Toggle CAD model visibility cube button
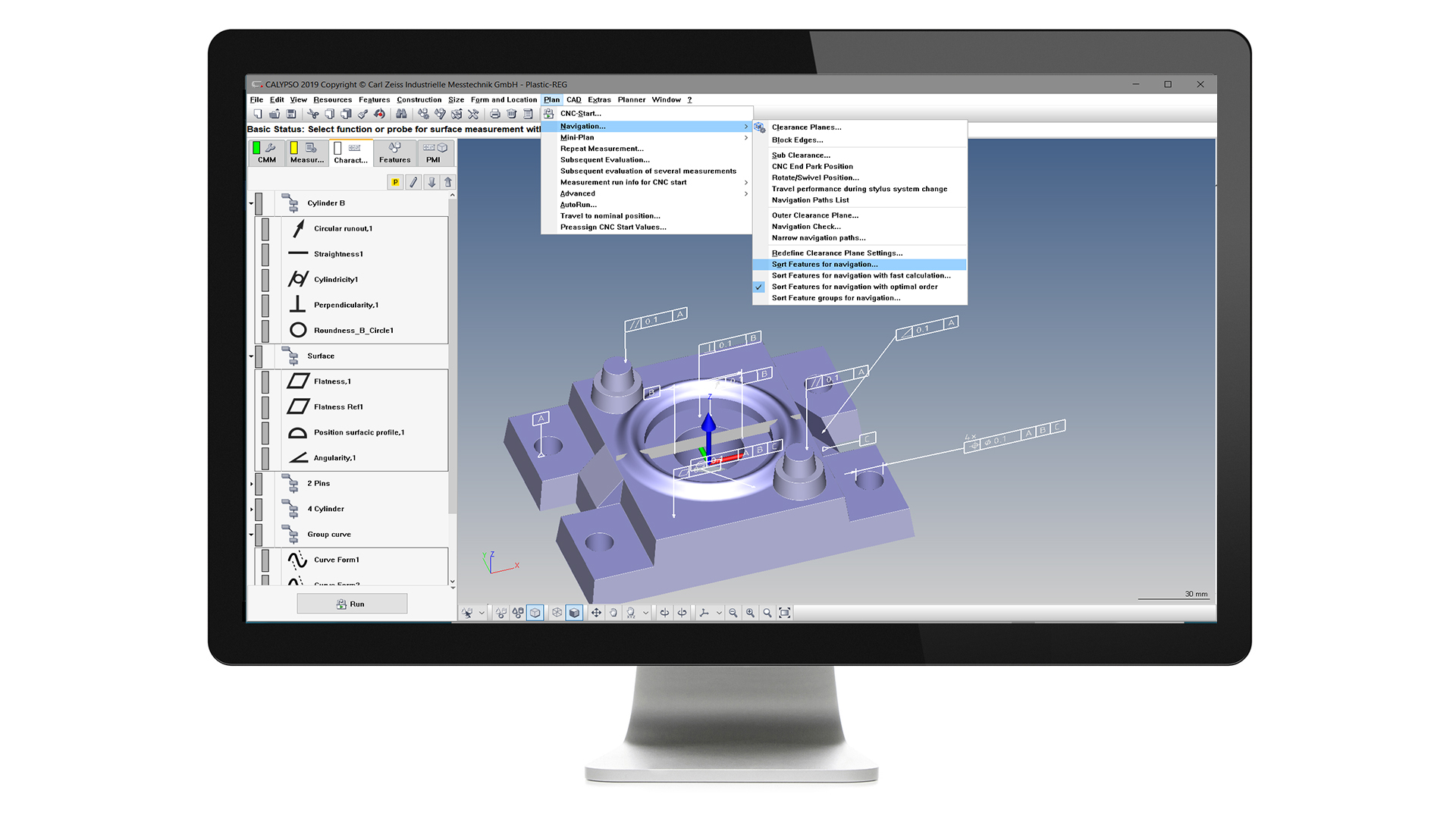The height and width of the screenshot is (819, 1456). (535, 613)
